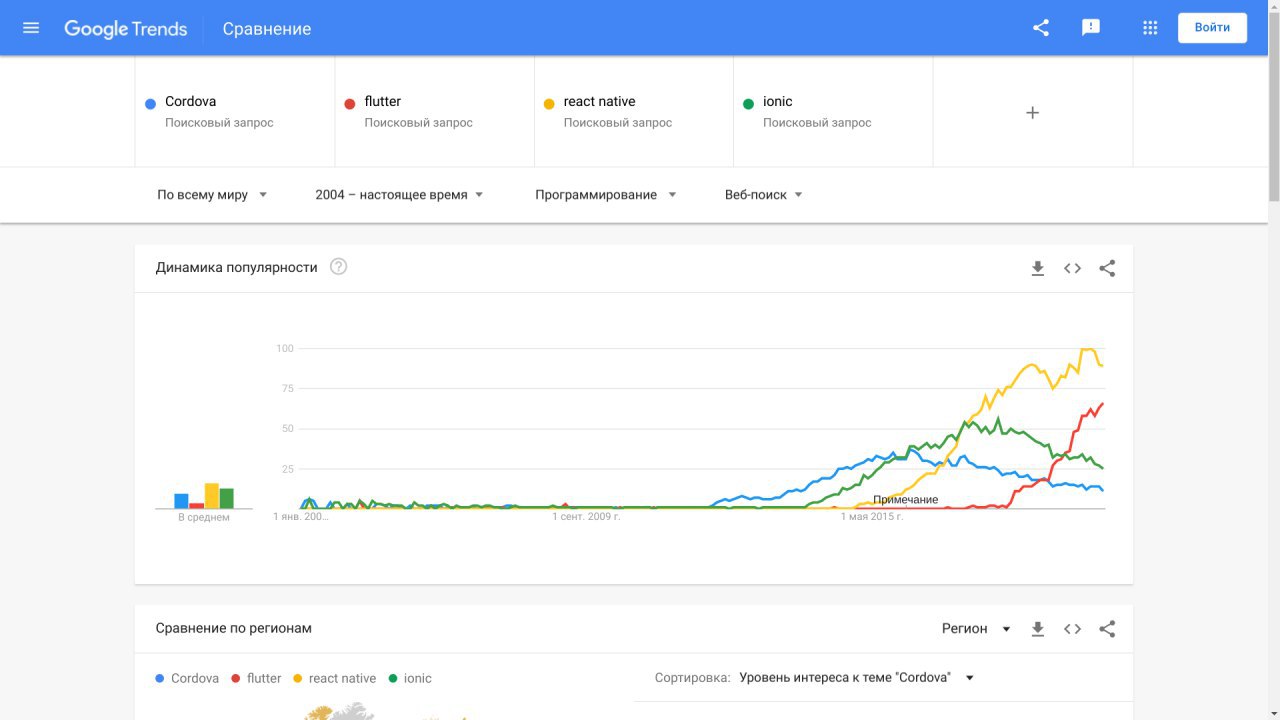Open Сортировка sort dropdown for Cordova interest
Screen dimensions: 1280x720
(x=857, y=677)
